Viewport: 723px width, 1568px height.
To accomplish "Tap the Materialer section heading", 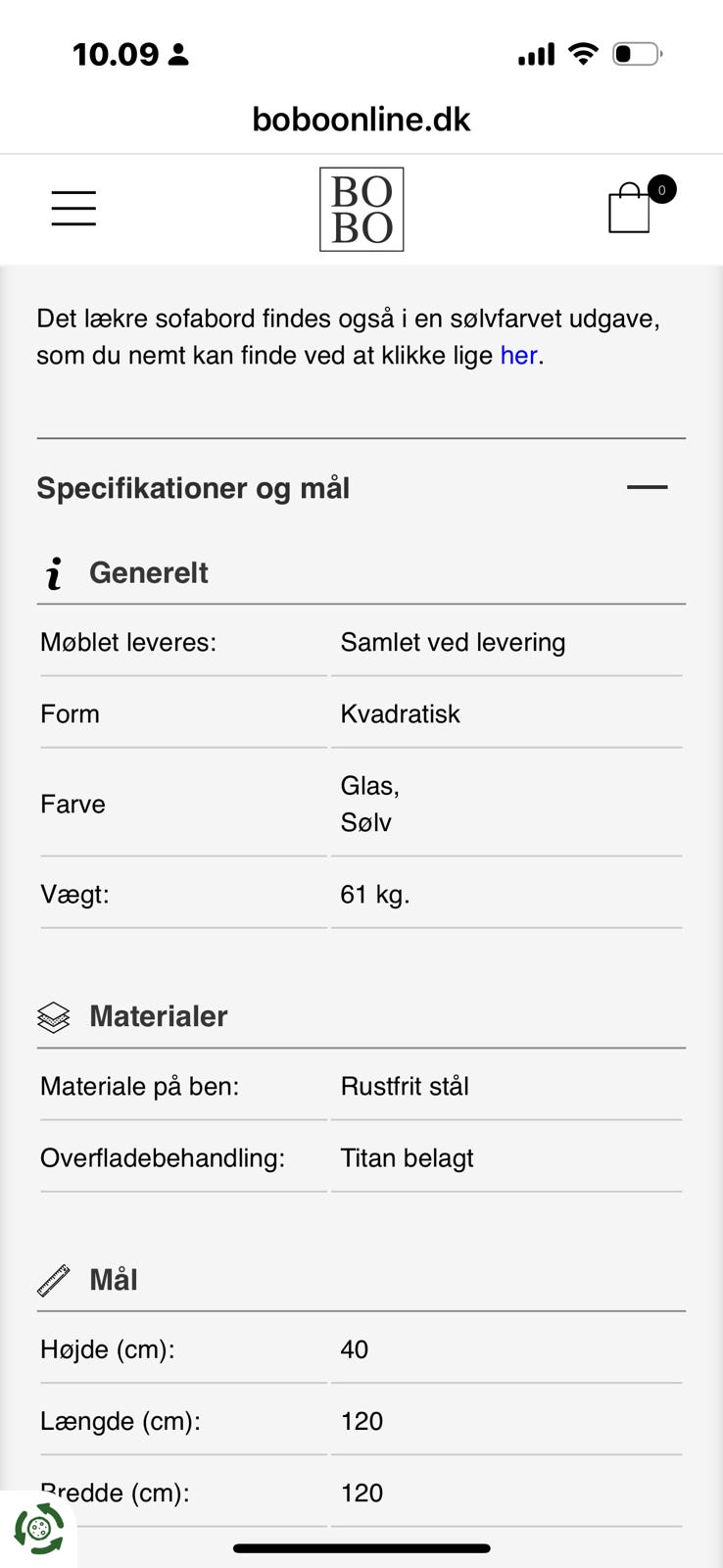I will pos(159,1016).
